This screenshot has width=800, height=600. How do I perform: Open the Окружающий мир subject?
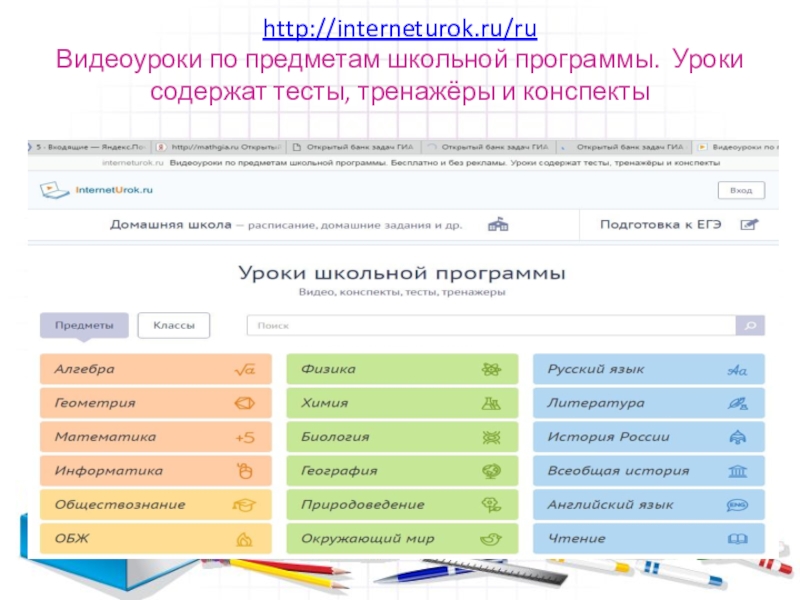(x=402, y=538)
